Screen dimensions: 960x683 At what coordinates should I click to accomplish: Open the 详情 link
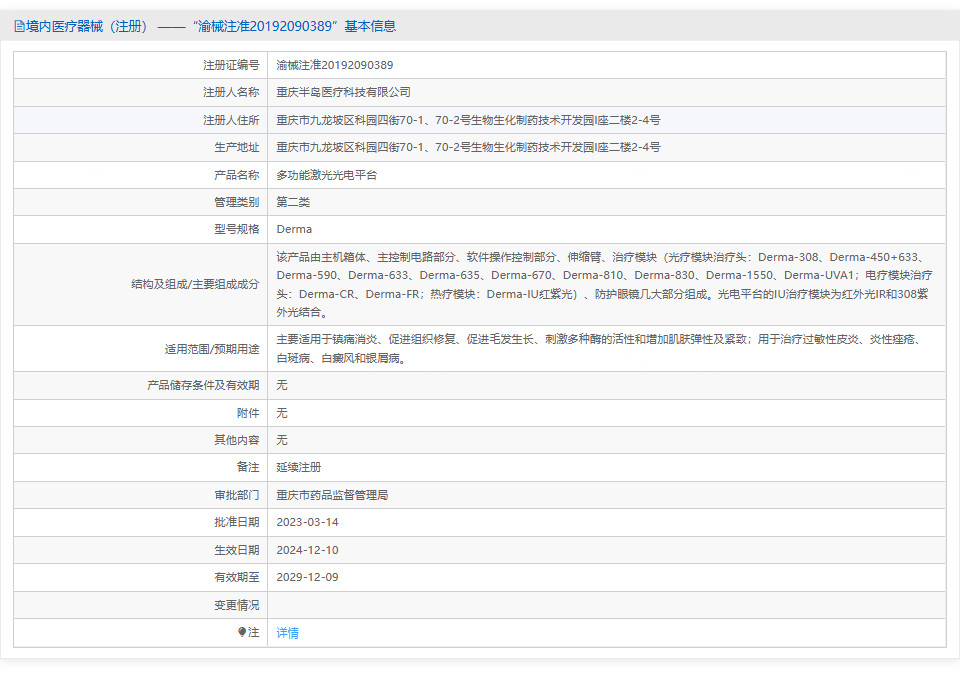(287, 633)
